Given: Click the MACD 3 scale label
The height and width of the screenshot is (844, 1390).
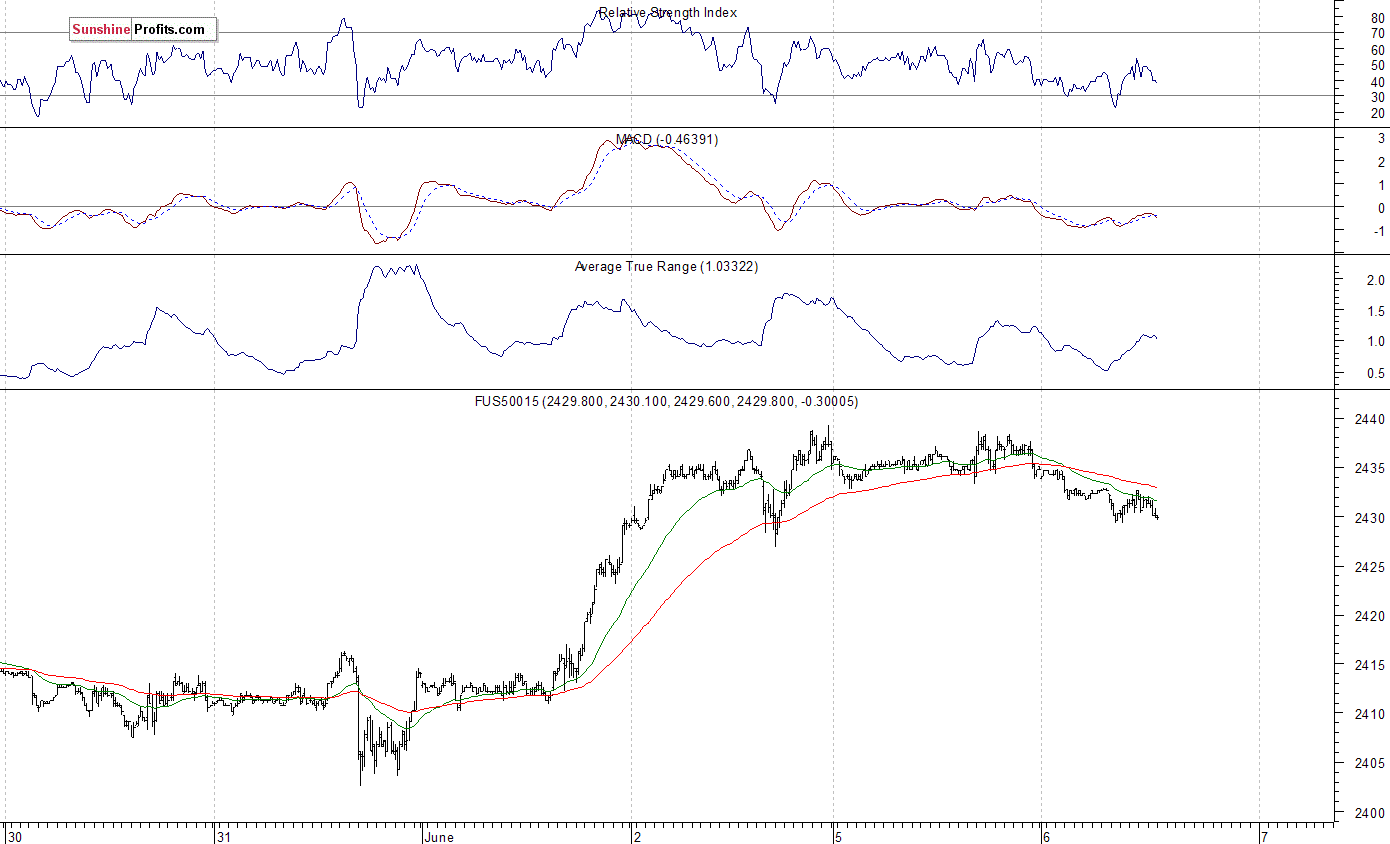Looking at the screenshot, I should coord(1381,140).
